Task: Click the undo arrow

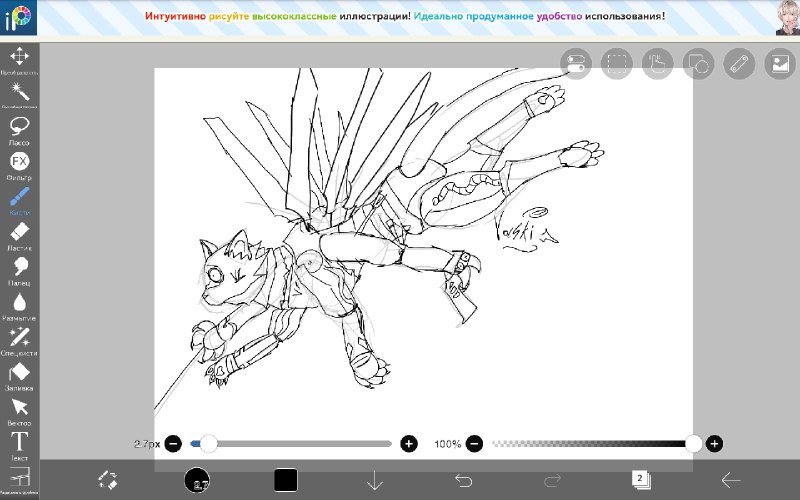Action: (463, 480)
